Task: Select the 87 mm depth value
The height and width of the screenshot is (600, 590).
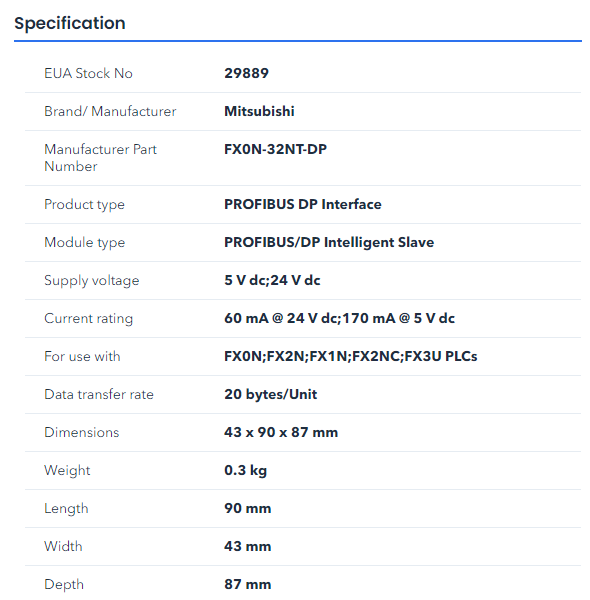Action: pos(248,585)
